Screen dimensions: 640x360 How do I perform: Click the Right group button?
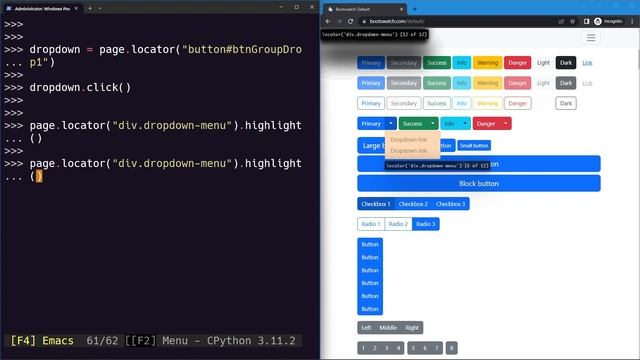pos(412,327)
